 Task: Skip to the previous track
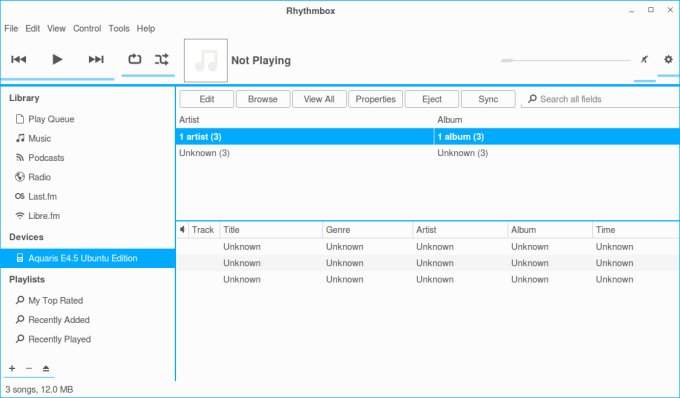[19, 59]
